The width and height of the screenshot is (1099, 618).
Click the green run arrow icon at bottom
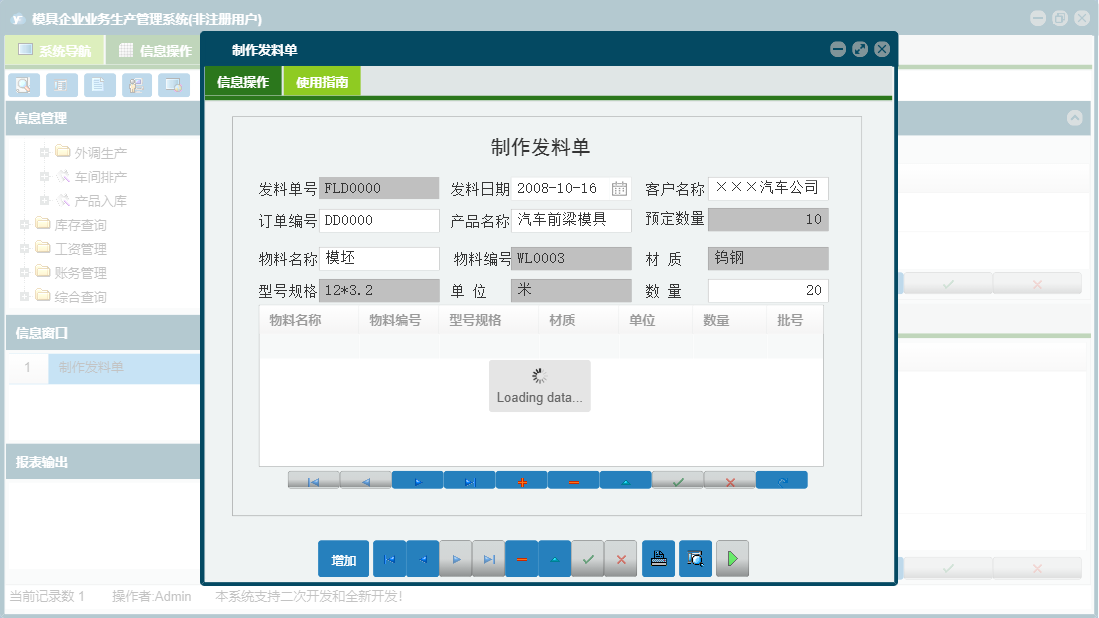point(732,558)
